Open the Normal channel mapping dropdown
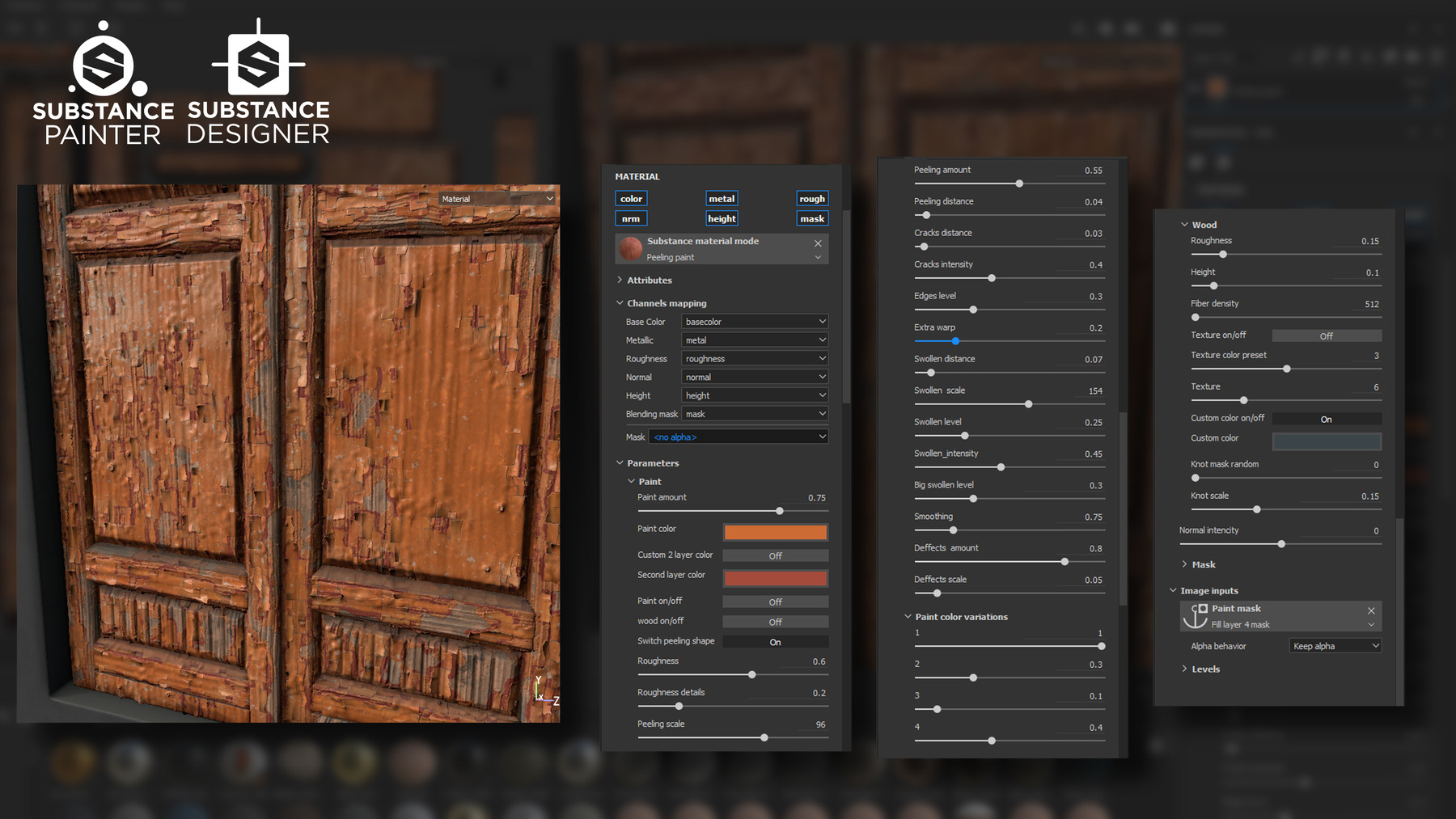1456x819 pixels. [755, 378]
